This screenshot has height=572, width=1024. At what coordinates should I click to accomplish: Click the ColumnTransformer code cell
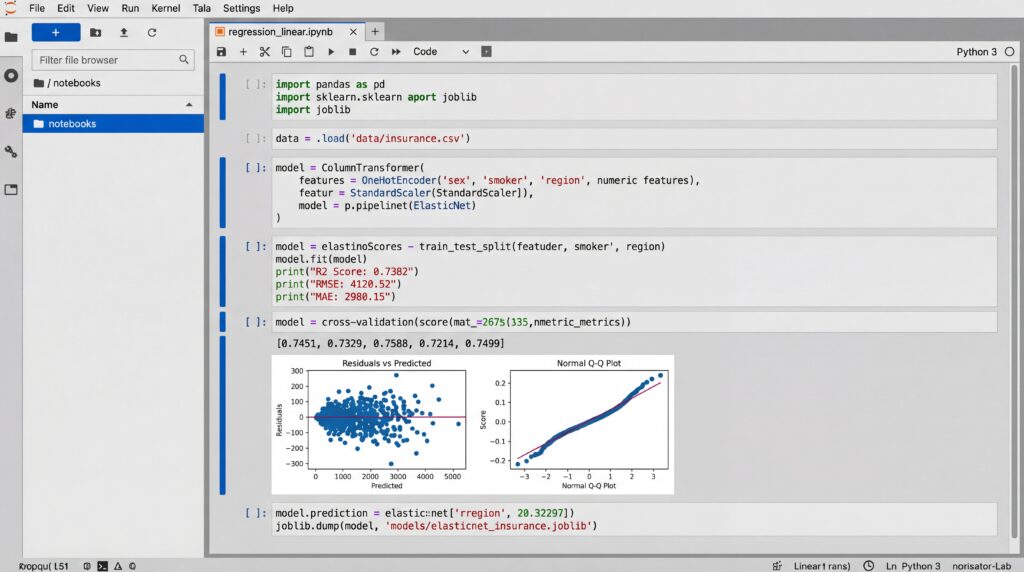[633, 193]
